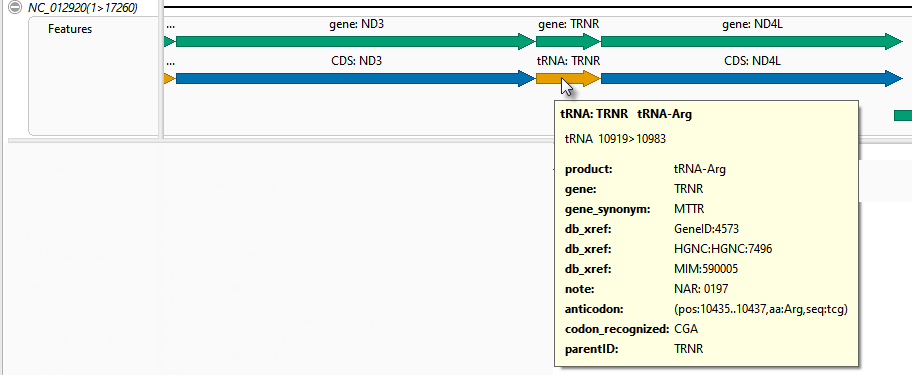912x375 pixels.
Task: Select the blue CDS: ND3 arrow
Action: click(355, 78)
